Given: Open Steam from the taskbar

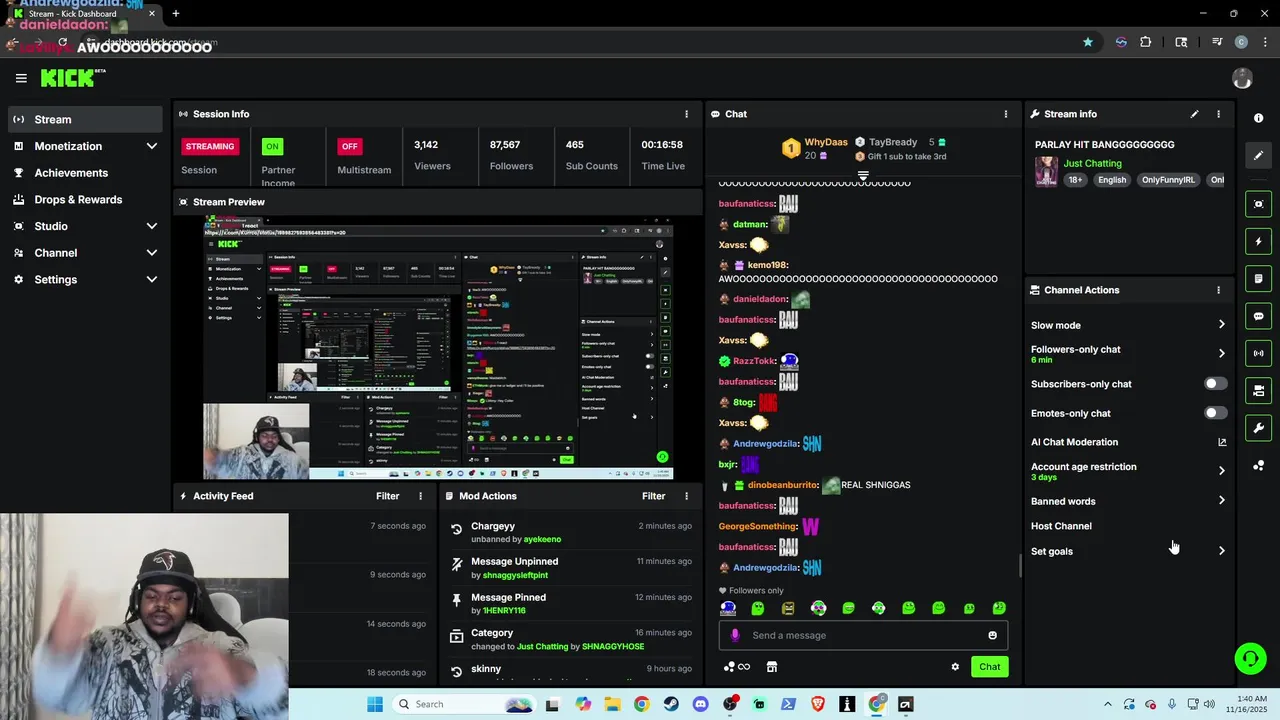Looking at the screenshot, I should pyautogui.click(x=671, y=704).
